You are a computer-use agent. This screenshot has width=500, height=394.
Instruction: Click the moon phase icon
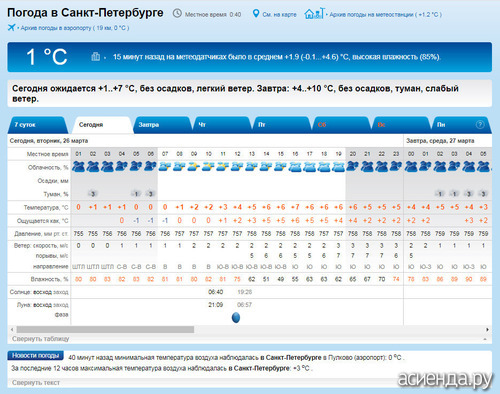point(236,318)
